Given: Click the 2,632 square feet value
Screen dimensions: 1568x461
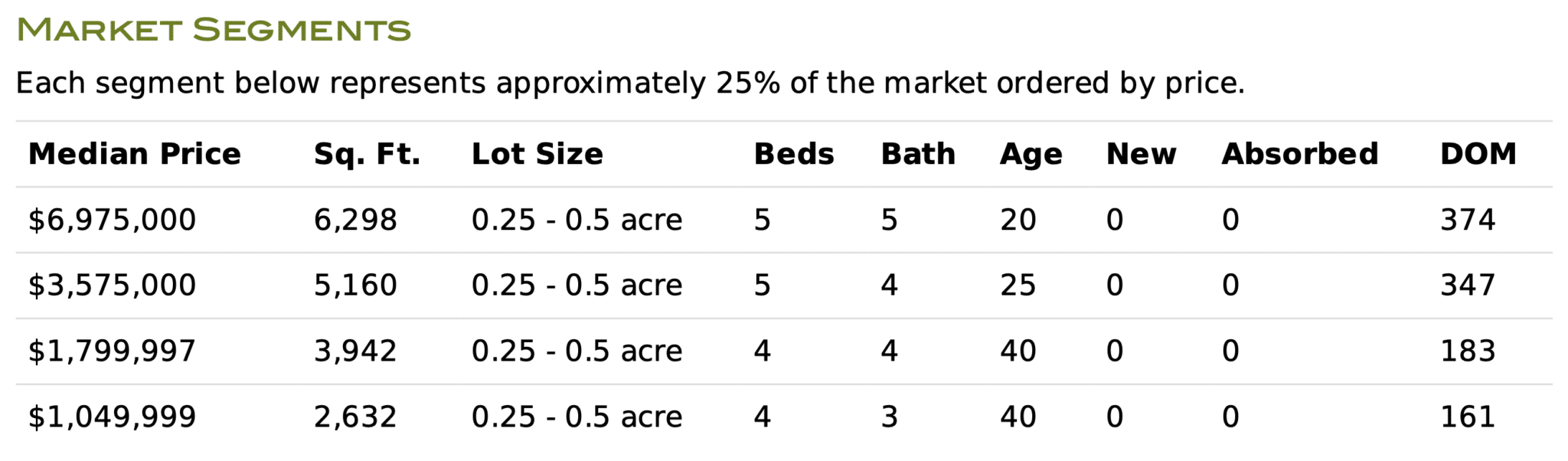Looking at the screenshot, I should coord(355,417).
